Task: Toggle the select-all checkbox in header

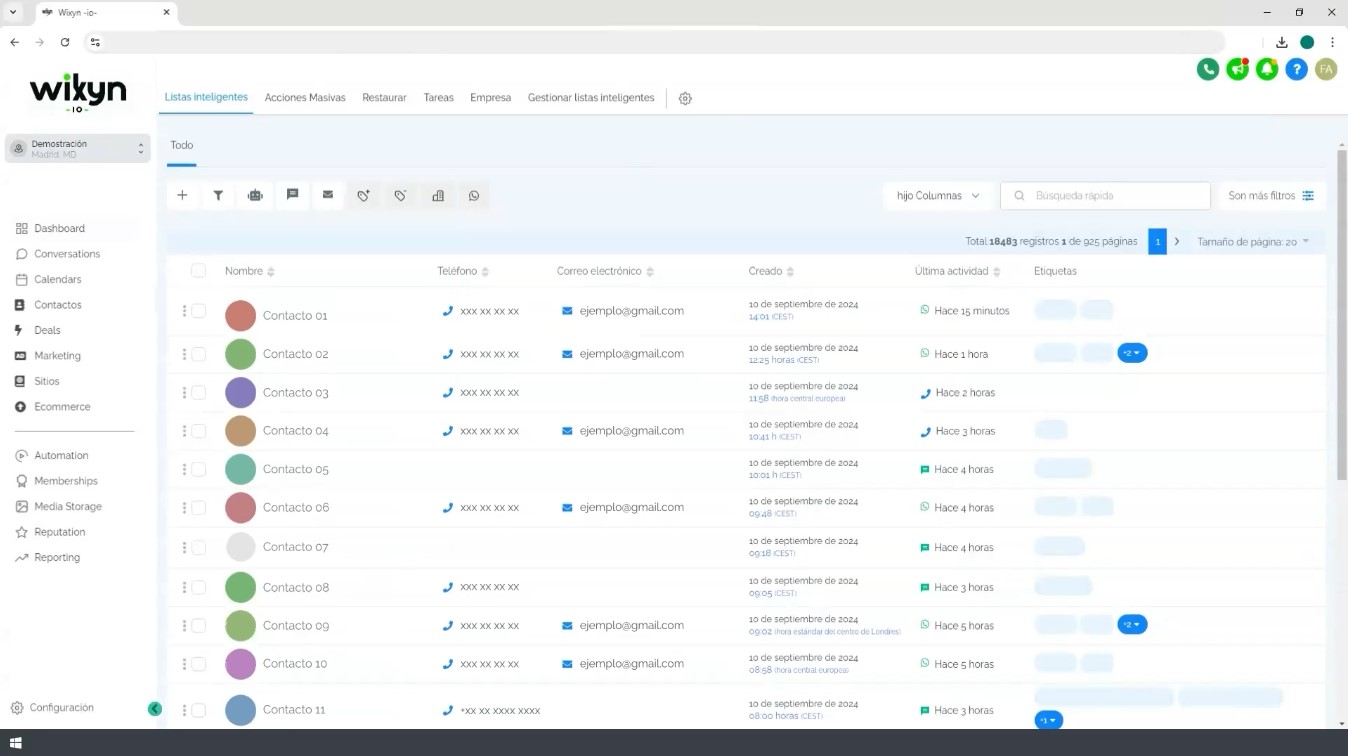Action: tap(198, 271)
